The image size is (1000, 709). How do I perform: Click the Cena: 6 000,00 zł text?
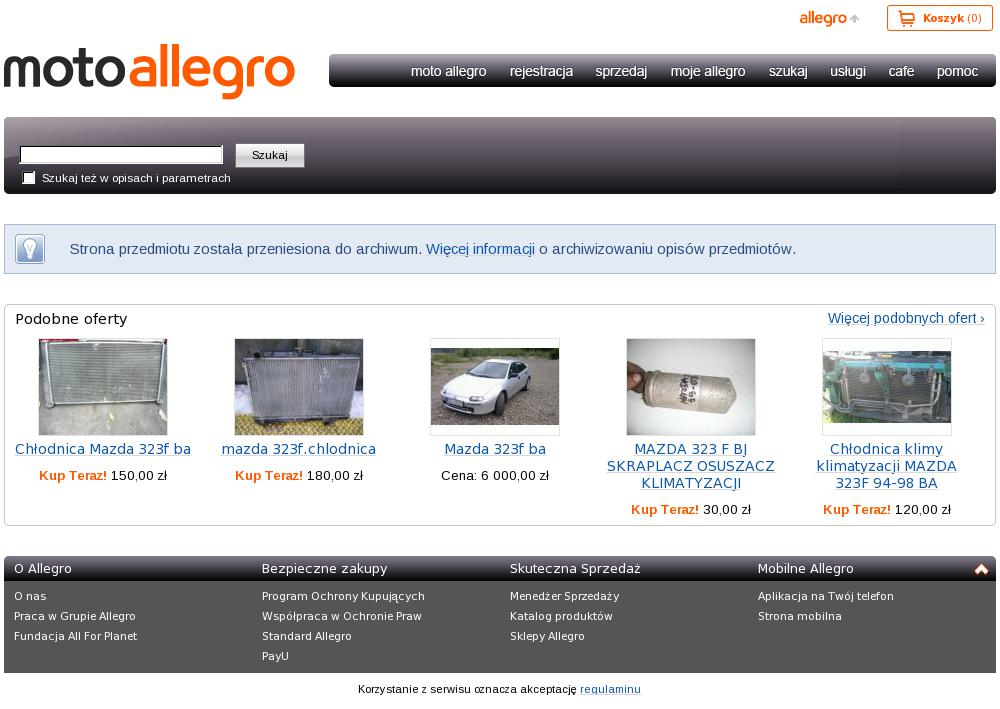(x=495, y=476)
